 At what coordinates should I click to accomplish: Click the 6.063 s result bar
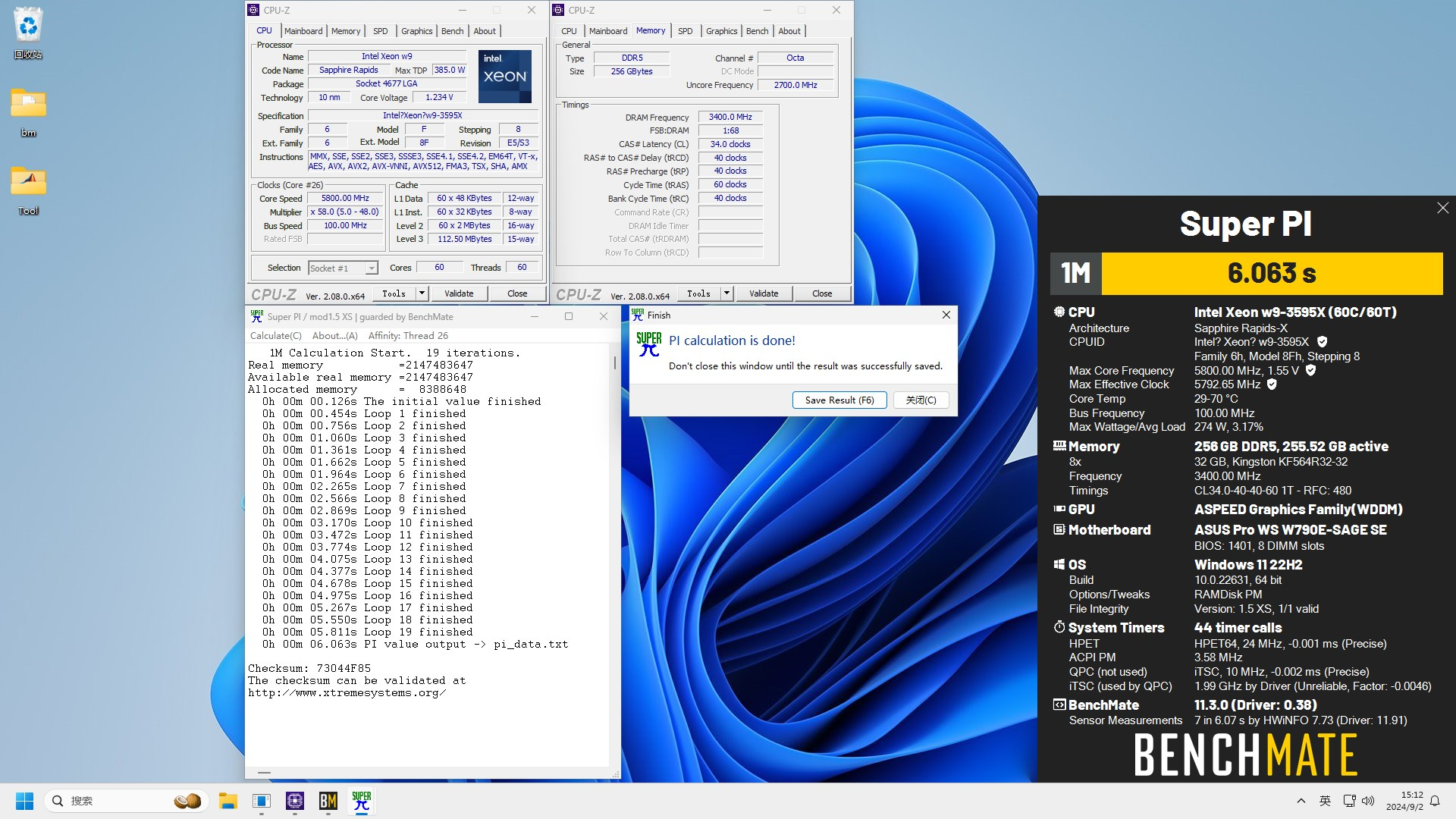click(x=1272, y=273)
